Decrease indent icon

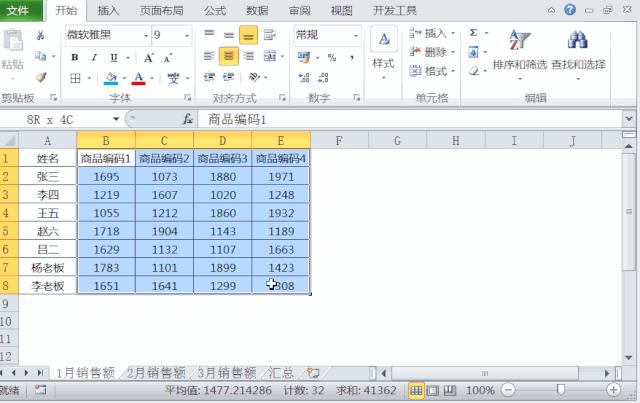click(209, 77)
